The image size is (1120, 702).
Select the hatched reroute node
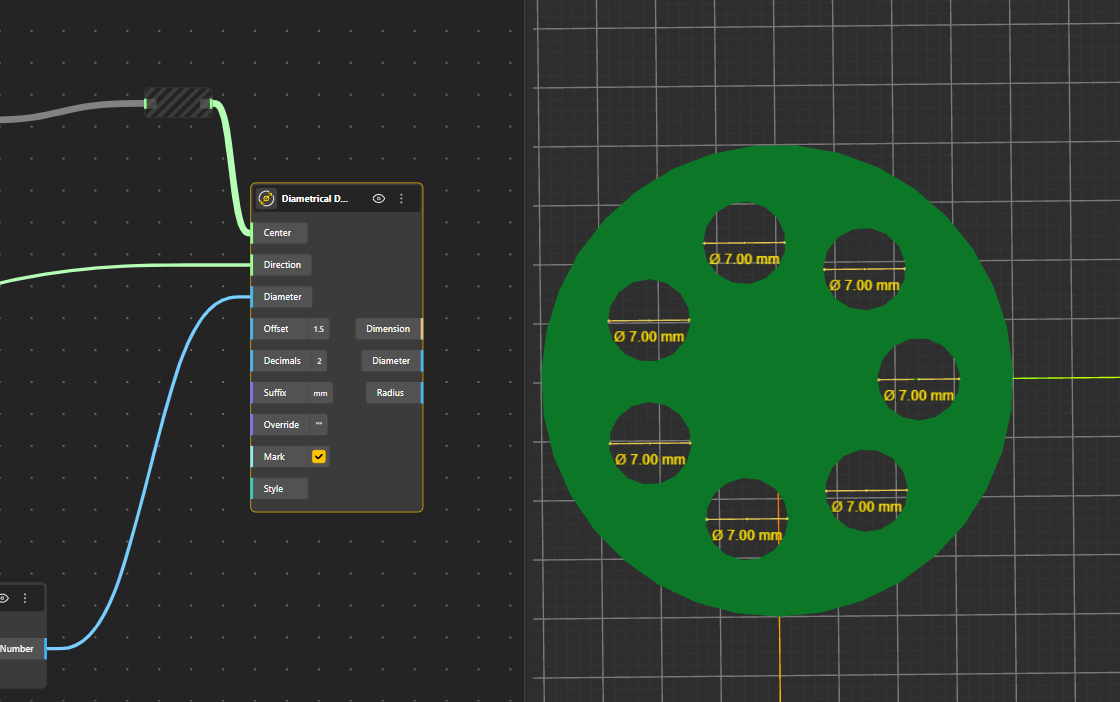[x=178, y=102]
